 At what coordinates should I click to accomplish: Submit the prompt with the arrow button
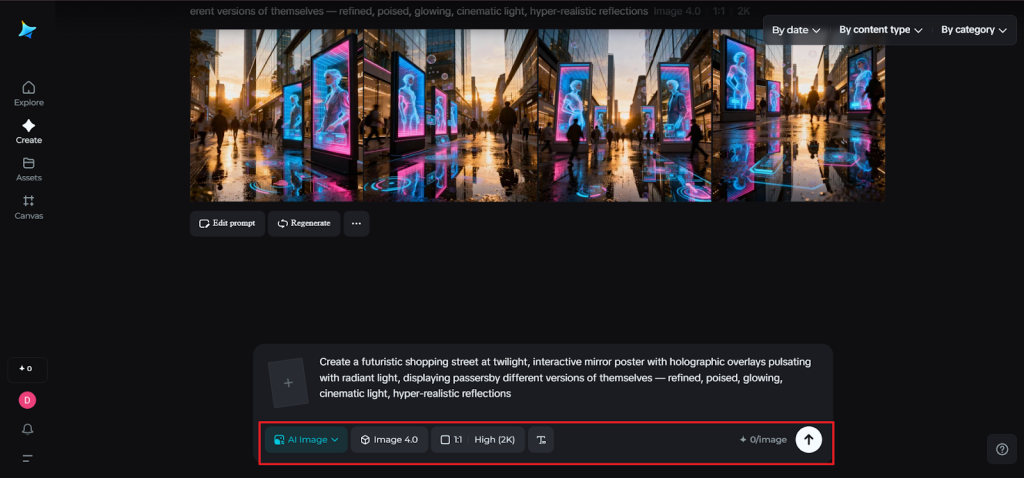click(808, 440)
